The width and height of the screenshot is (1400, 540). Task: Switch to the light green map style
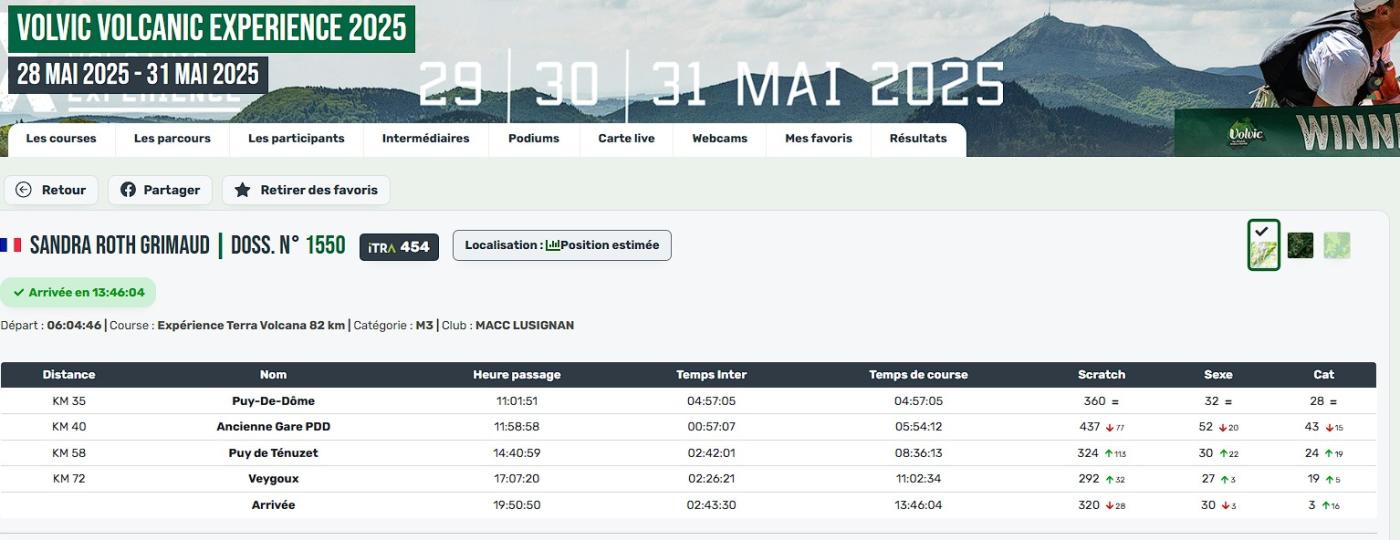pos(1337,245)
